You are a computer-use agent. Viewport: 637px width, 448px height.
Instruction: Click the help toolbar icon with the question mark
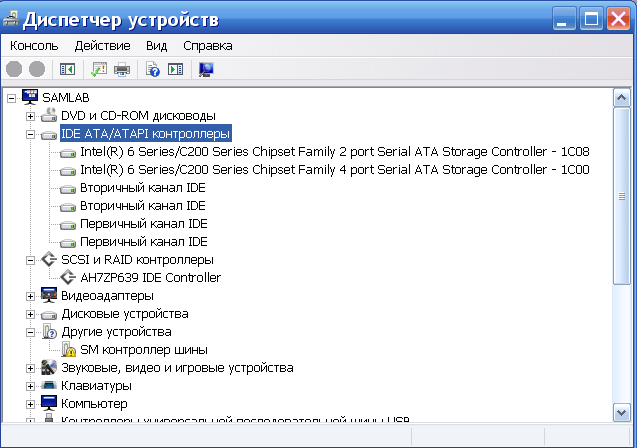(153, 69)
